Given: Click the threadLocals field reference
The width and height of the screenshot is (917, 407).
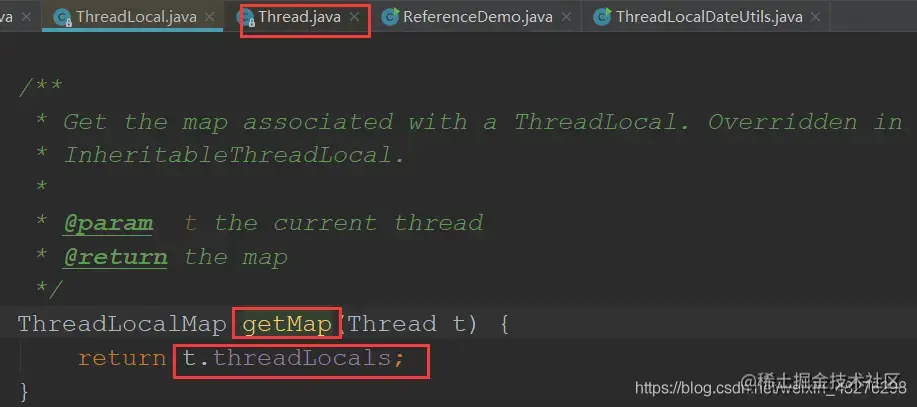Looking at the screenshot, I should pos(302,357).
